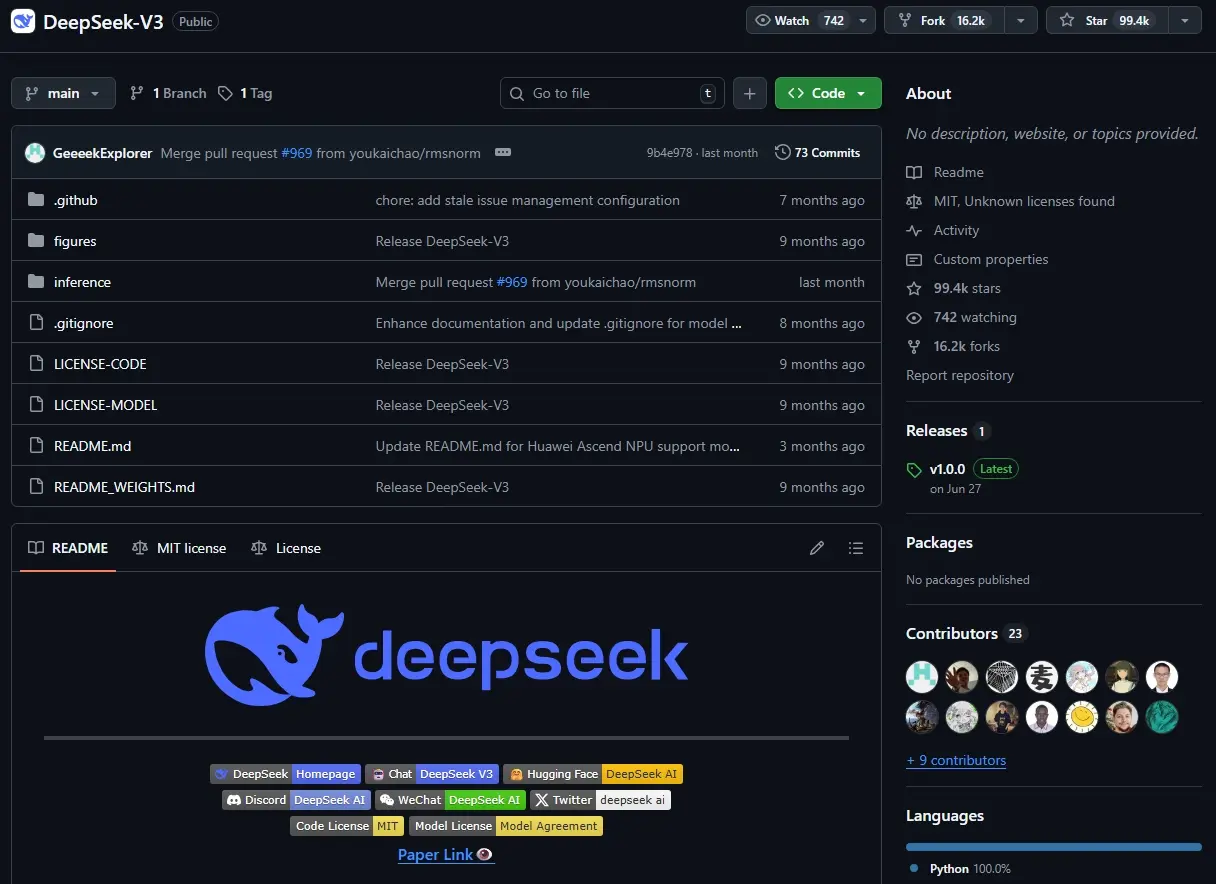Viewport: 1216px width, 884px height.
Task: Select the MIT license tab
Action: click(x=179, y=548)
